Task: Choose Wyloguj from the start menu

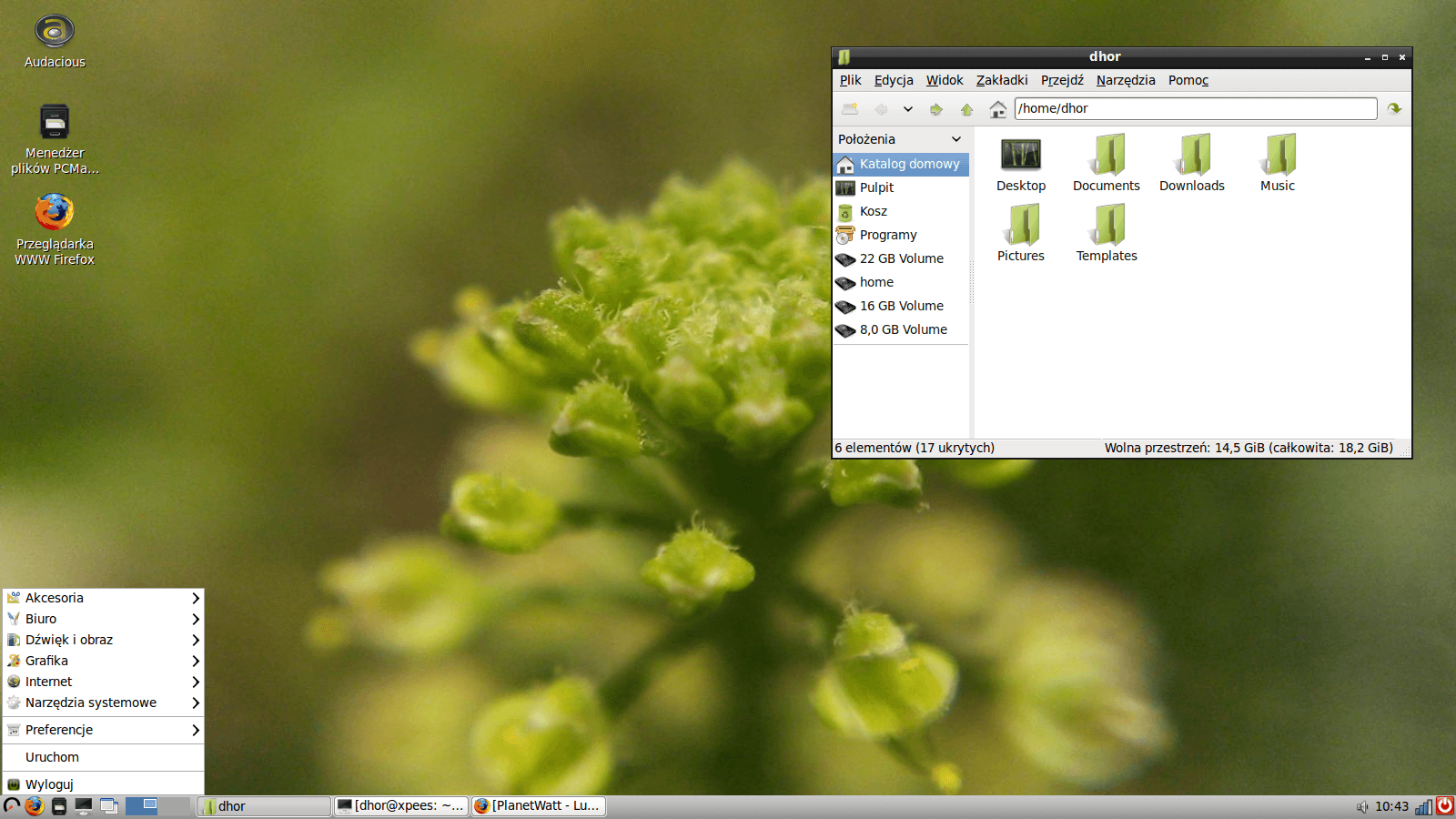Action: coord(103,784)
